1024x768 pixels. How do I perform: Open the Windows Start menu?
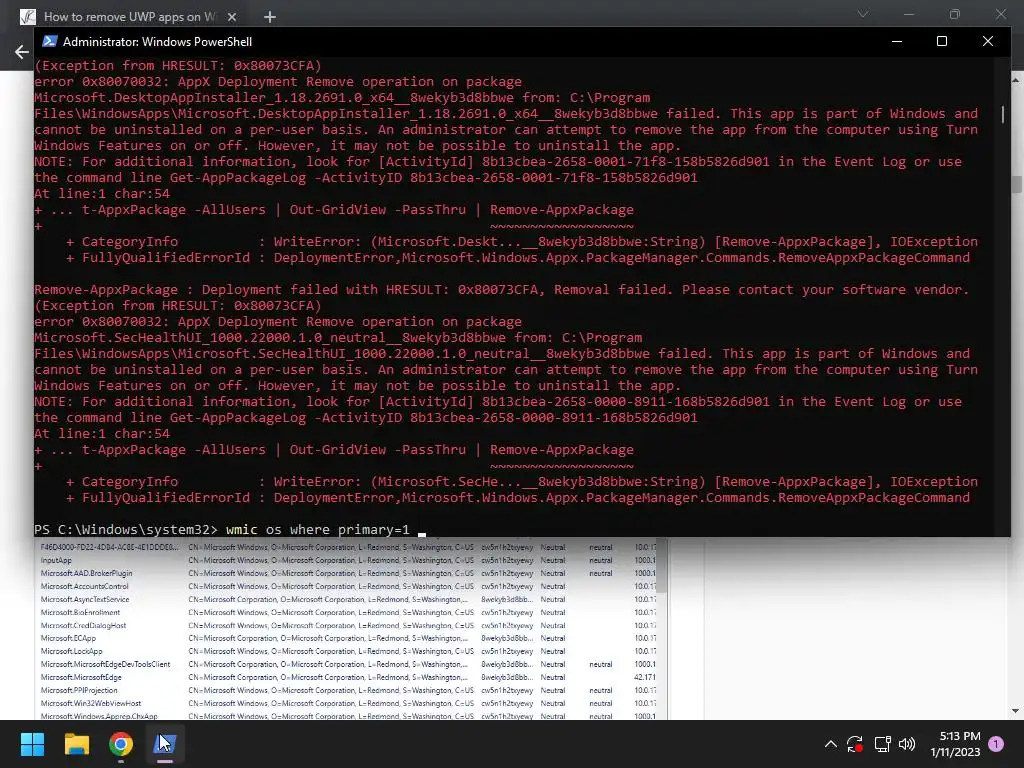click(x=32, y=743)
